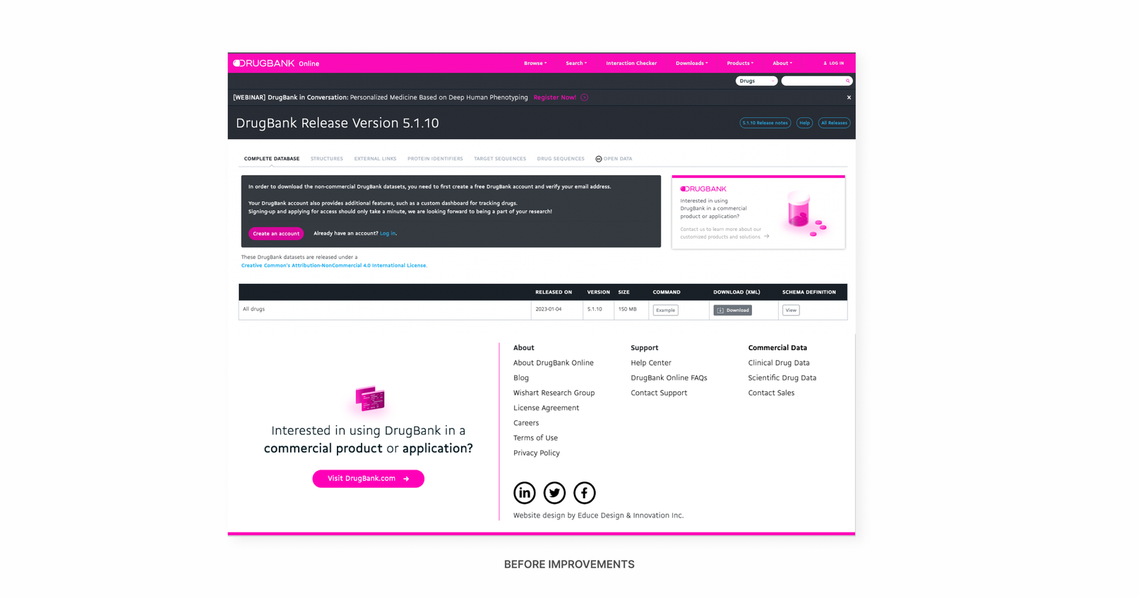The width and height of the screenshot is (1139, 598).
Task: Open the Terms of Use link
Action: 535,438
